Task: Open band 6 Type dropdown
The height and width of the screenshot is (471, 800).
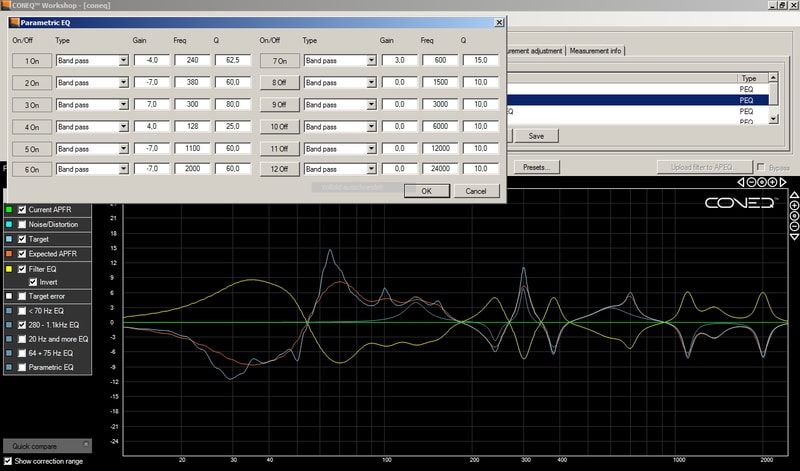Action: point(123,169)
